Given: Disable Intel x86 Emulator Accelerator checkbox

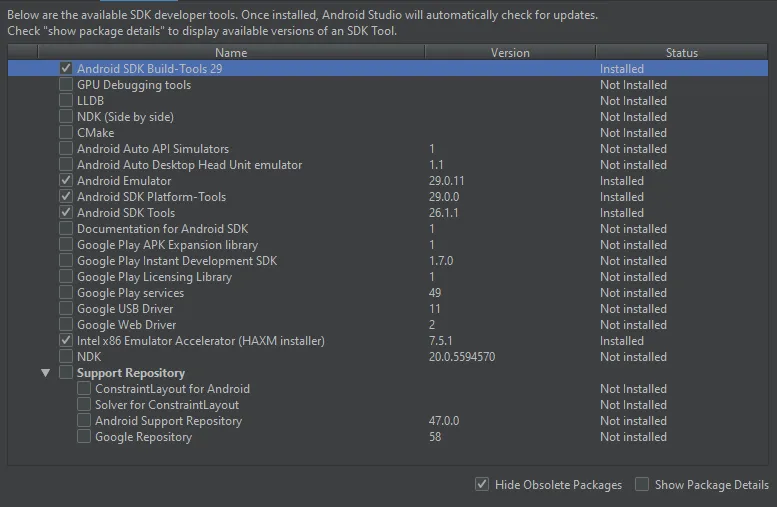Looking at the screenshot, I should (x=66, y=341).
